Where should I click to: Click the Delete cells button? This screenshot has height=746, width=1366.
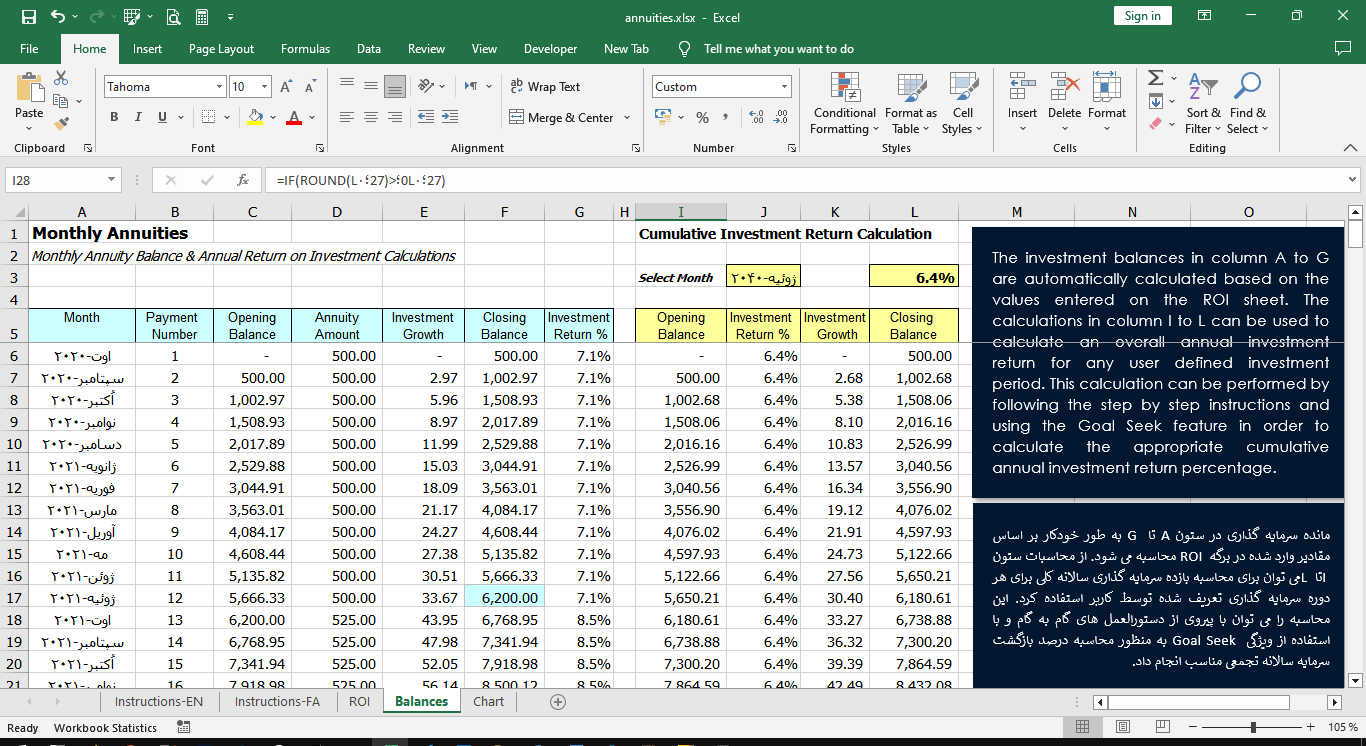1064,96
